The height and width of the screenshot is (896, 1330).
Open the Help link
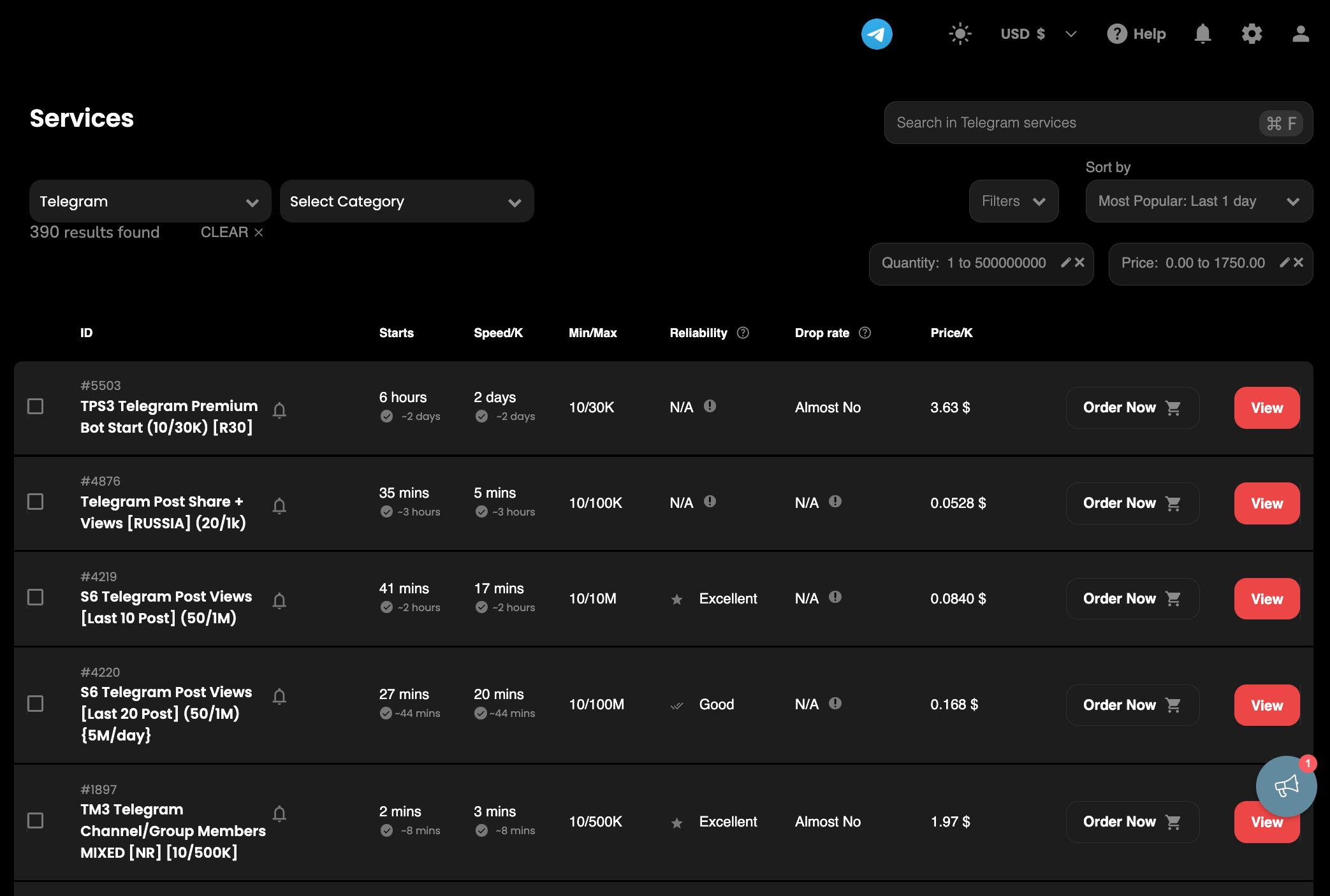click(1136, 34)
